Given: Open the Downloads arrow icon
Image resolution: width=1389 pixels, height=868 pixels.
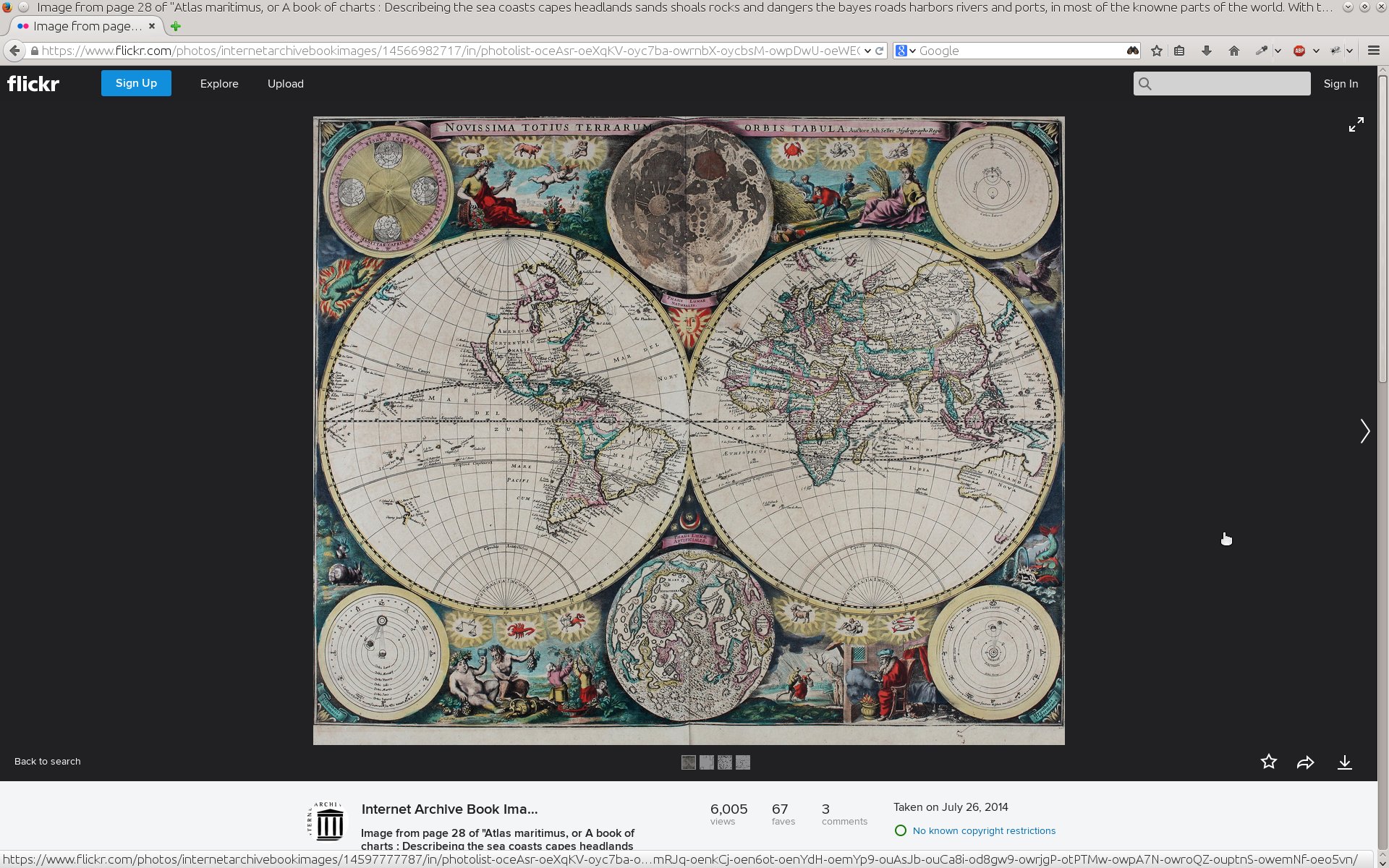Looking at the screenshot, I should (x=1207, y=51).
